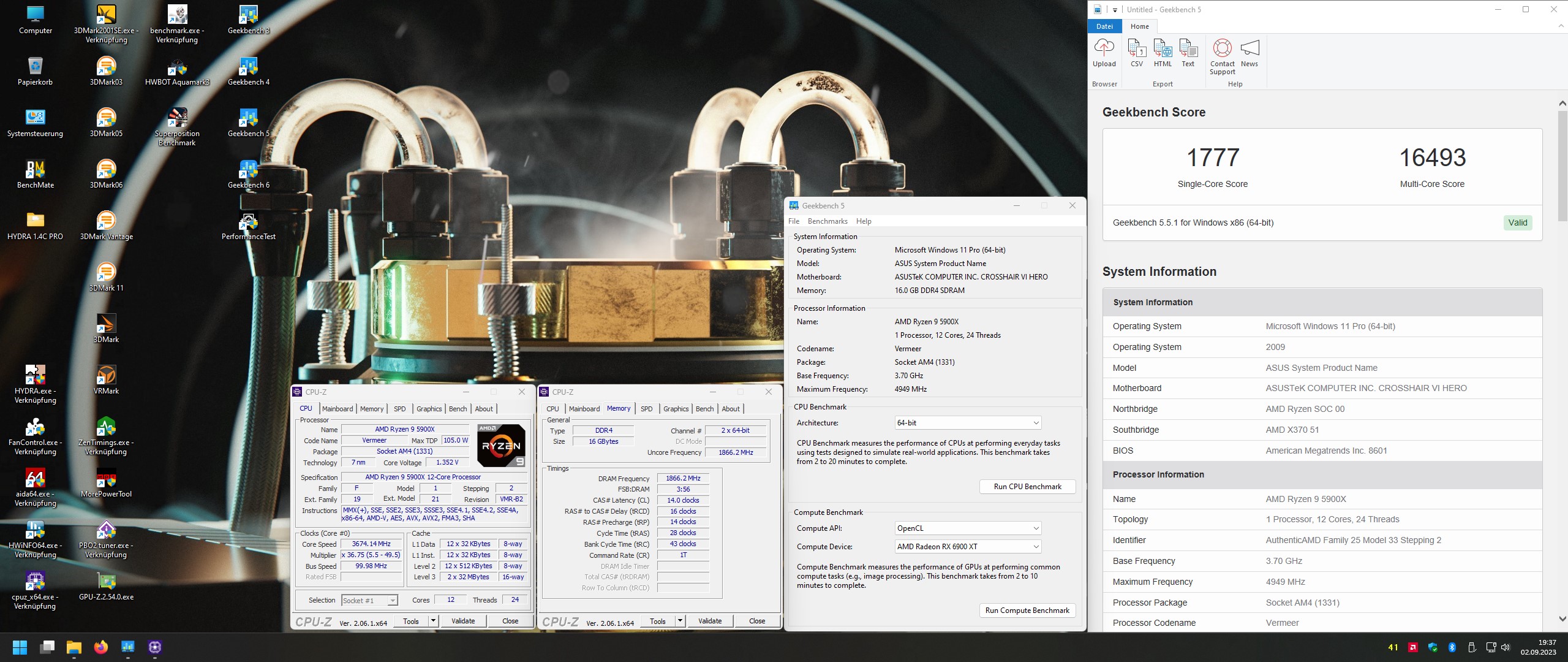
Task: Open Tools dropdown arrow in CPU-Z Memory window
Action: point(680,621)
